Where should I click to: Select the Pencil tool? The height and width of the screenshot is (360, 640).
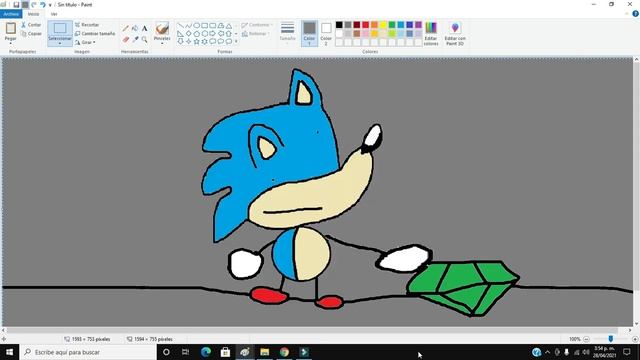point(126,28)
